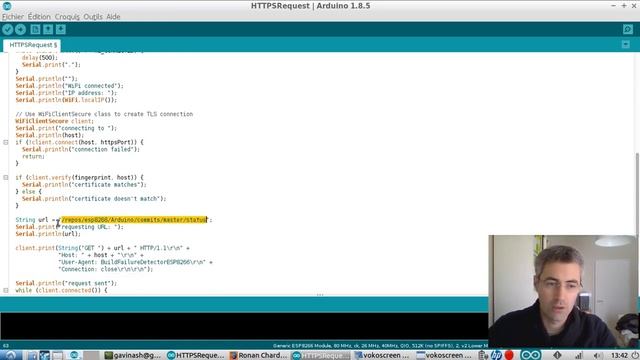The image size is (640, 360).
Task: Click the red recording tray icon
Action: [509, 355]
